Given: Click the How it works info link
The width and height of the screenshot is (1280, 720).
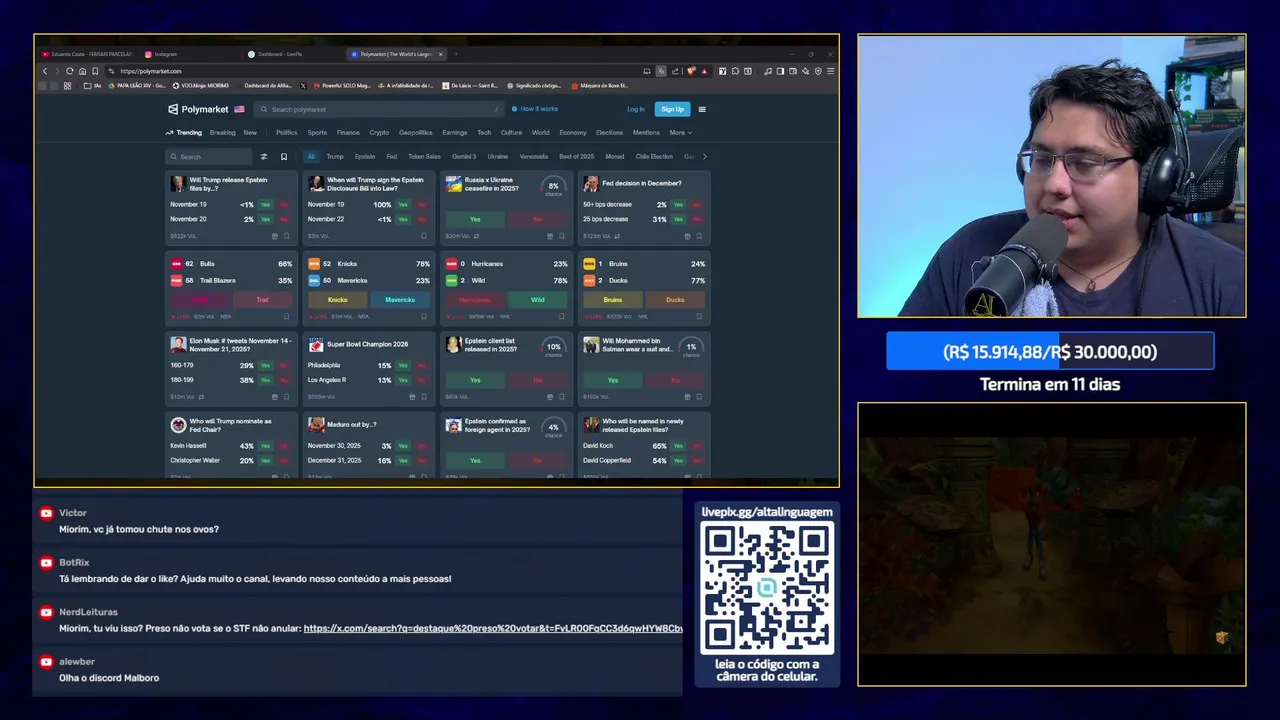Looking at the screenshot, I should [535, 109].
